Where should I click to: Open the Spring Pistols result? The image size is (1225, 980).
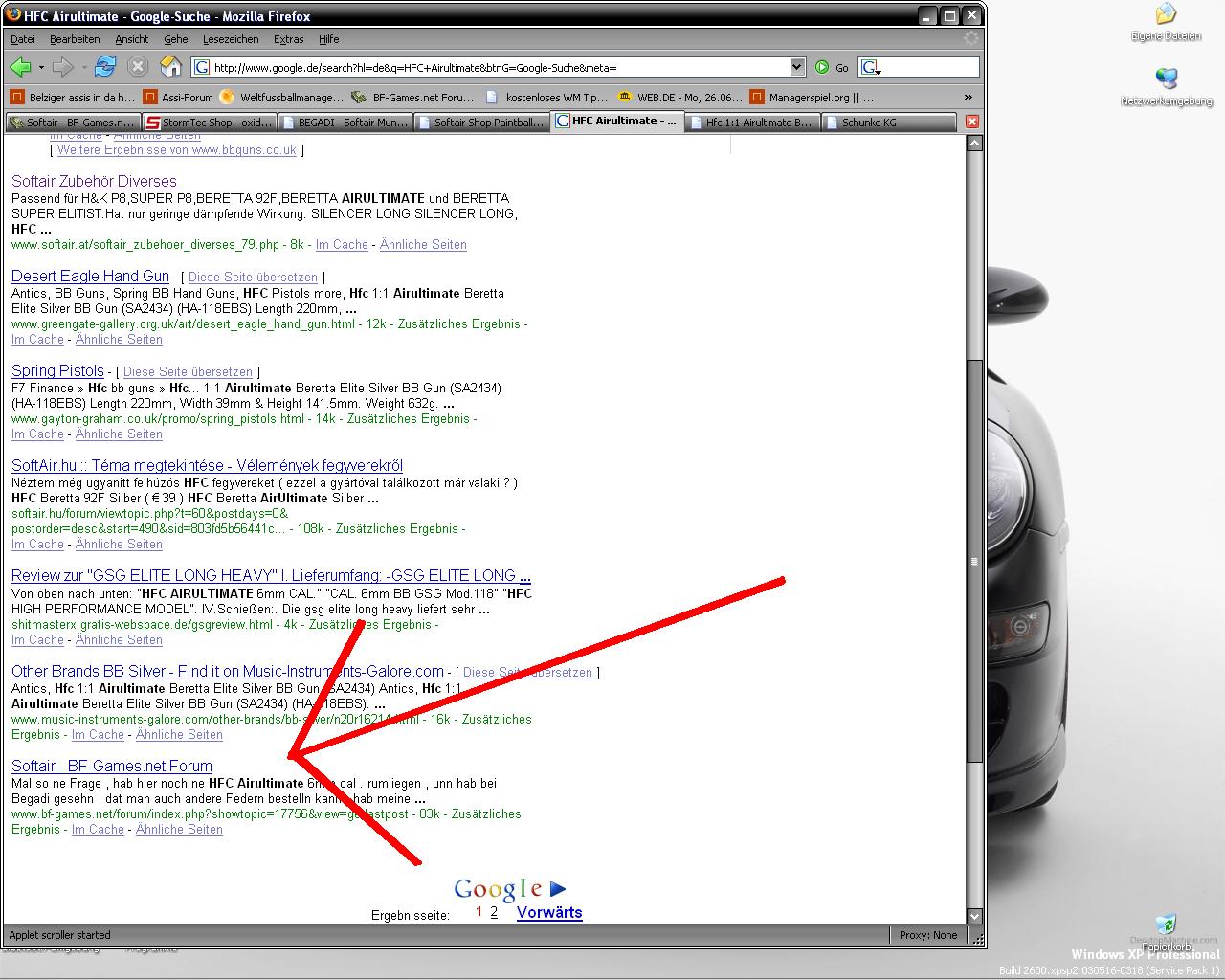click(x=57, y=370)
